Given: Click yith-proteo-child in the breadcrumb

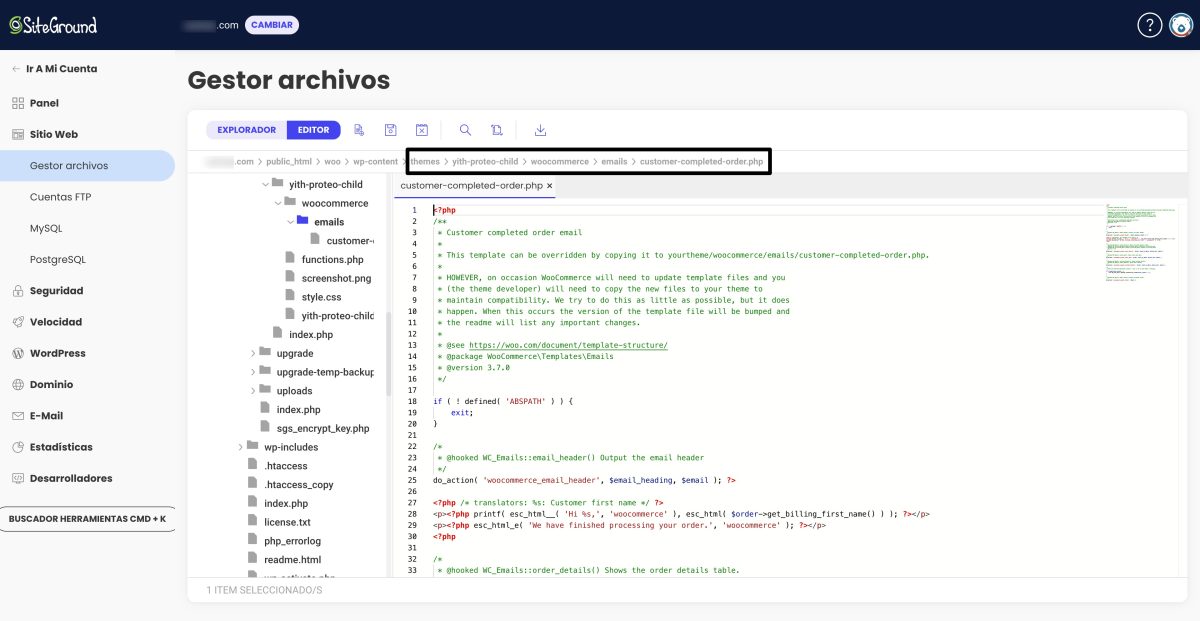Looking at the screenshot, I should tap(485, 161).
